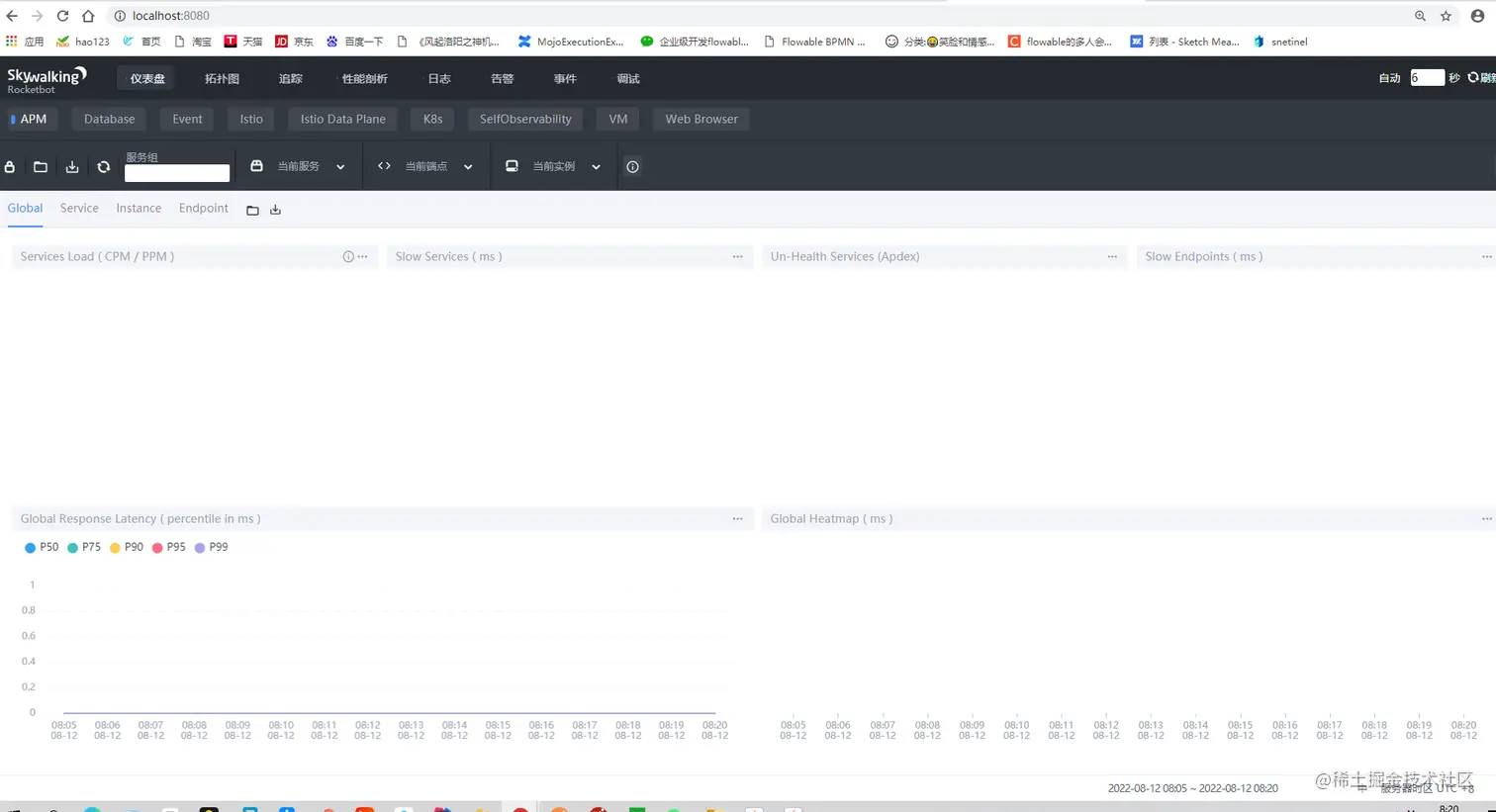Select the Web Browser dashboard button

pos(701,120)
